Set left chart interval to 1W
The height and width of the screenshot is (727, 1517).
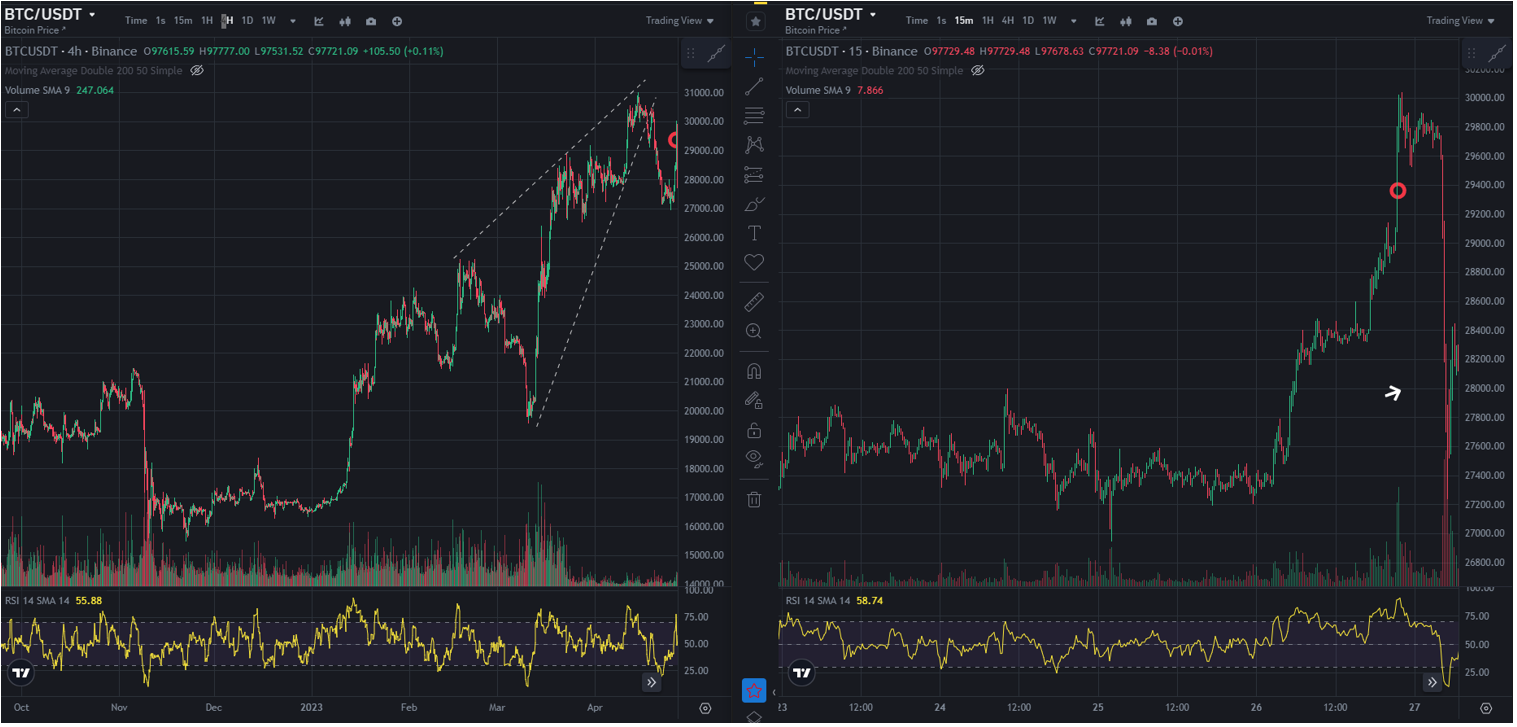click(x=268, y=21)
